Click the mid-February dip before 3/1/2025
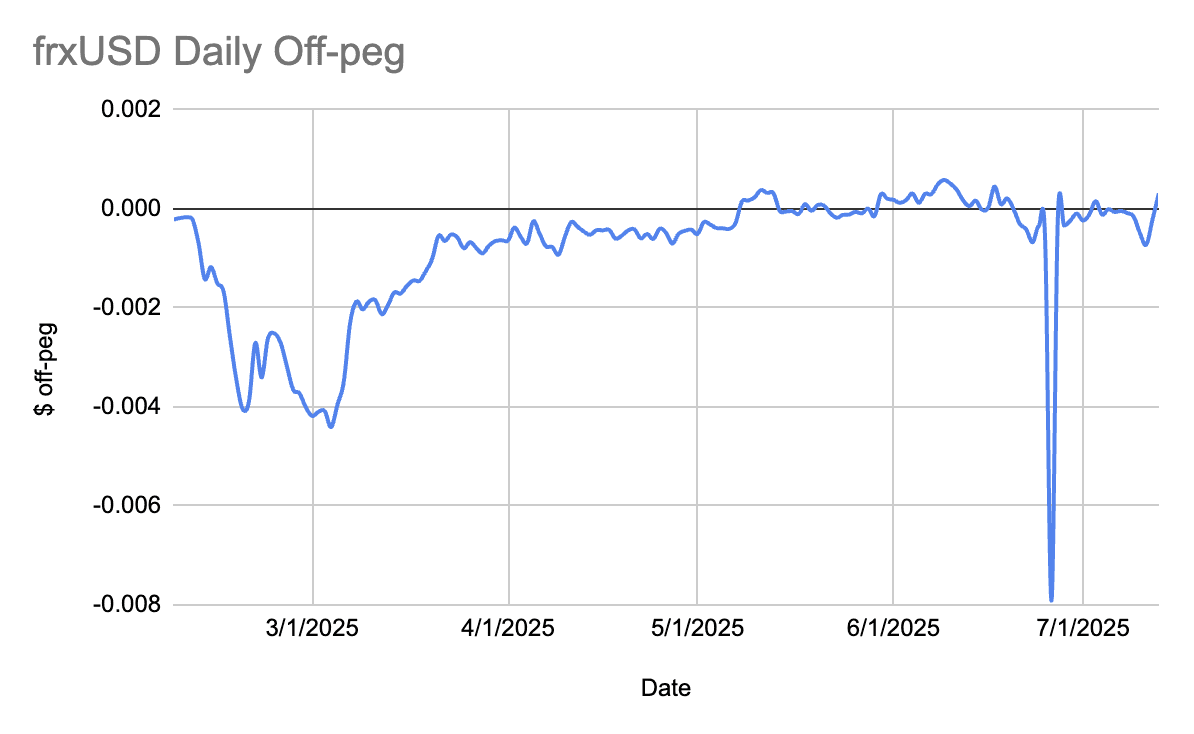This screenshot has height=734, width=1194. click(x=245, y=410)
